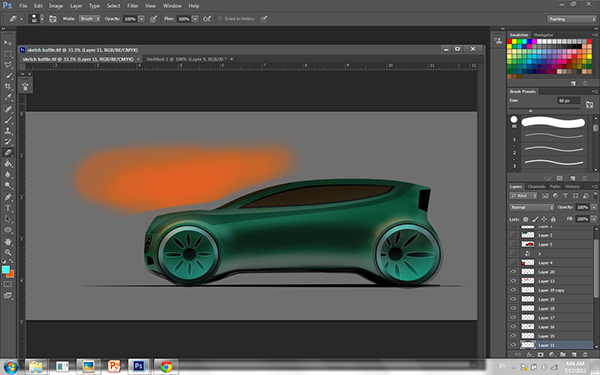
Task: Select the History Brush tool
Action: (8, 142)
